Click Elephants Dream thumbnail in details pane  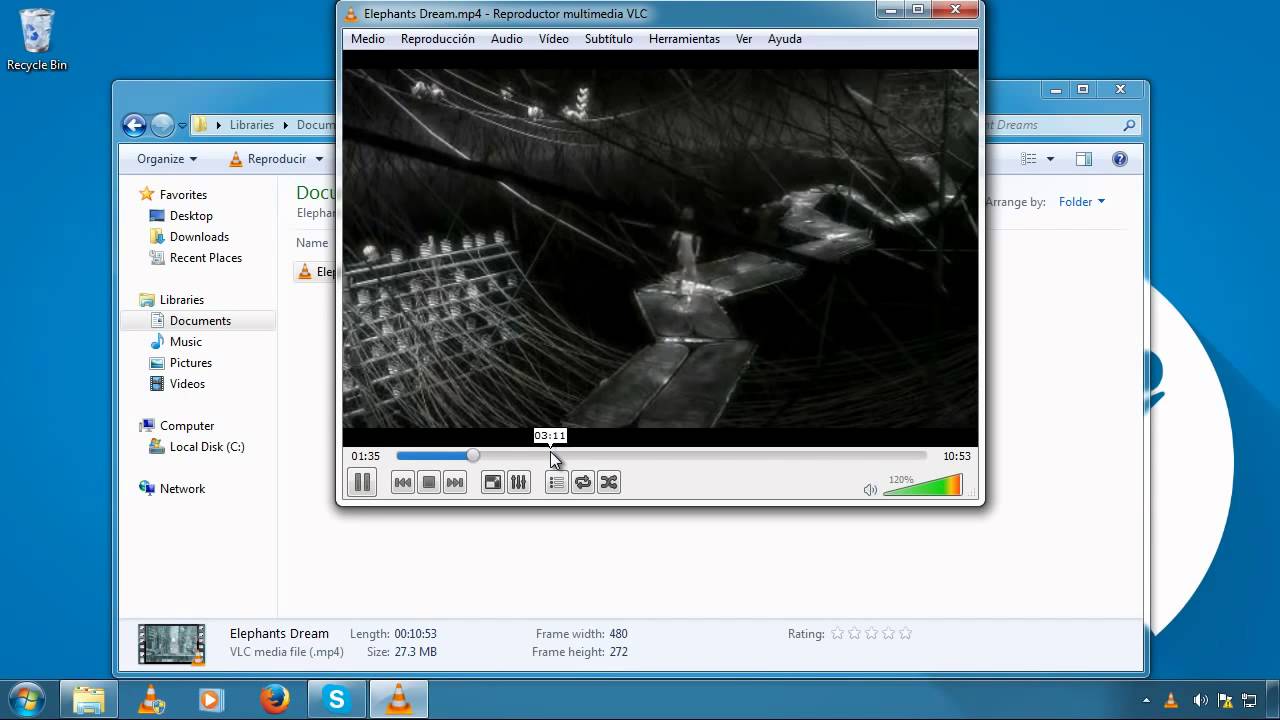pos(172,645)
